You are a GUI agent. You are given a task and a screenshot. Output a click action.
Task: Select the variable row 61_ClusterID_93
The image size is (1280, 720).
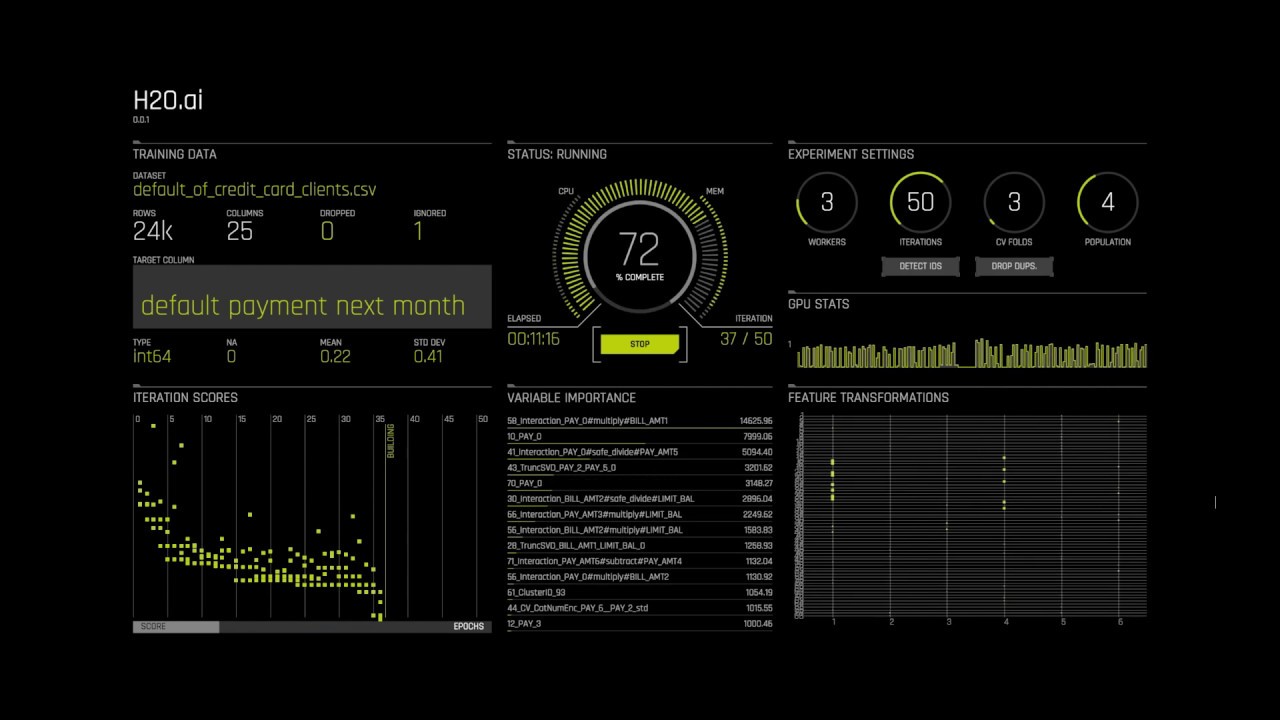[640, 592]
